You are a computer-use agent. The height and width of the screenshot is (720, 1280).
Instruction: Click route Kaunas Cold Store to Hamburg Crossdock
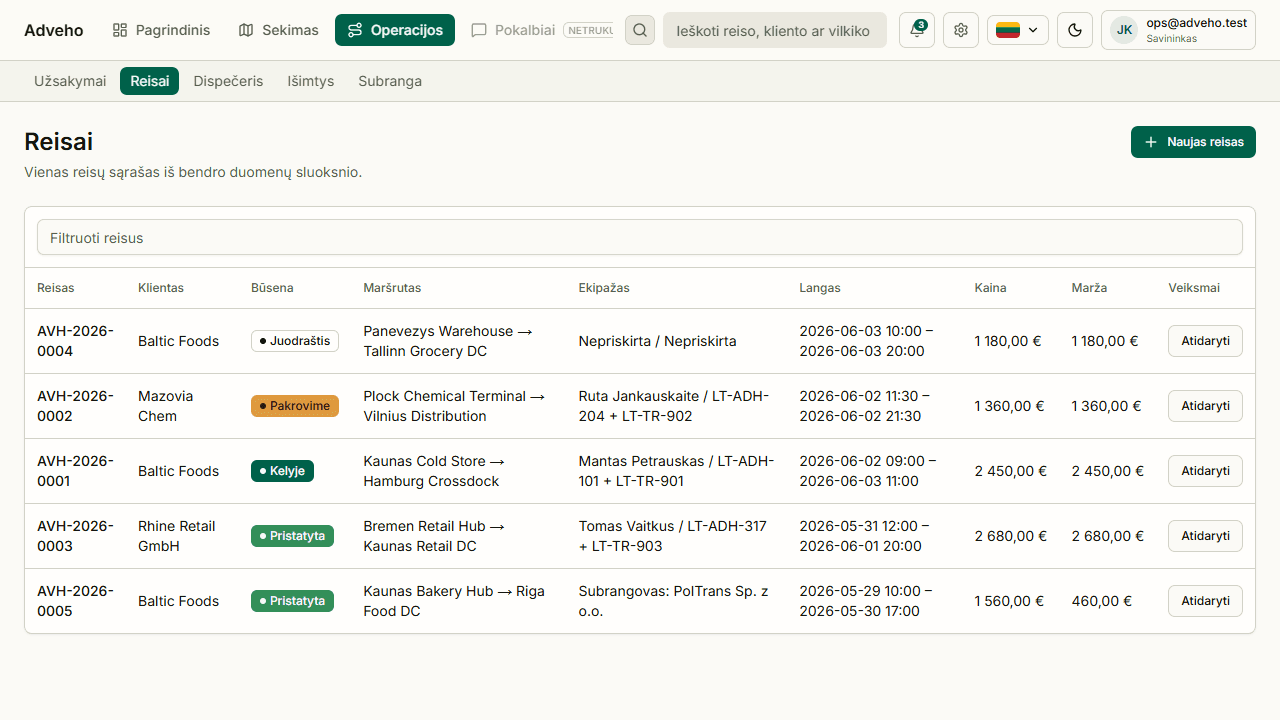tap(434, 471)
